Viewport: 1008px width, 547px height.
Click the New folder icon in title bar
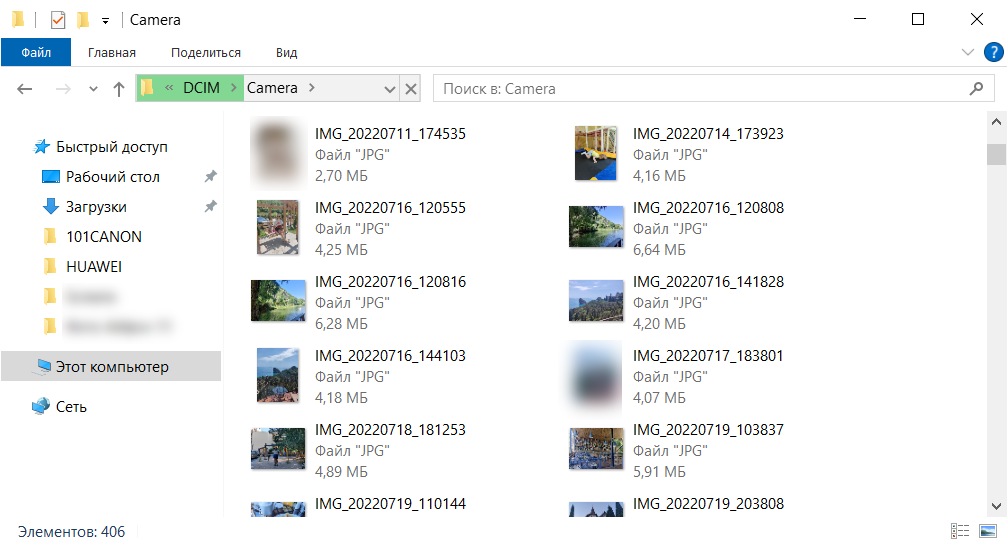click(83, 20)
